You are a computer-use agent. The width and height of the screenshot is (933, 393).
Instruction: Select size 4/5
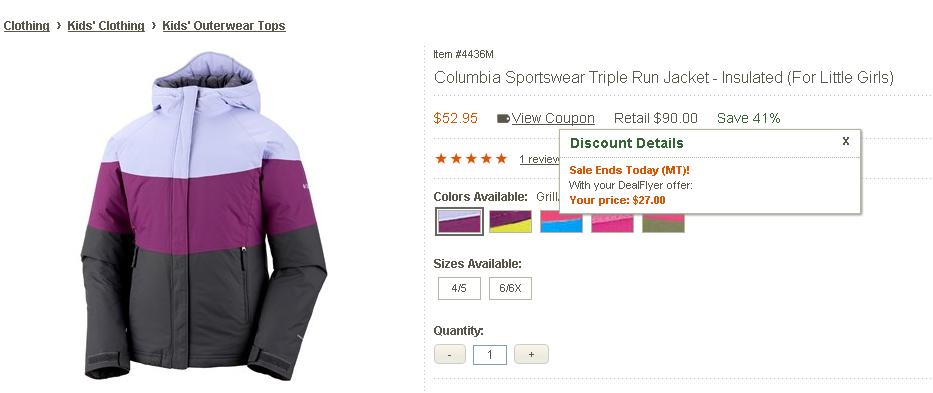tap(459, 288)
